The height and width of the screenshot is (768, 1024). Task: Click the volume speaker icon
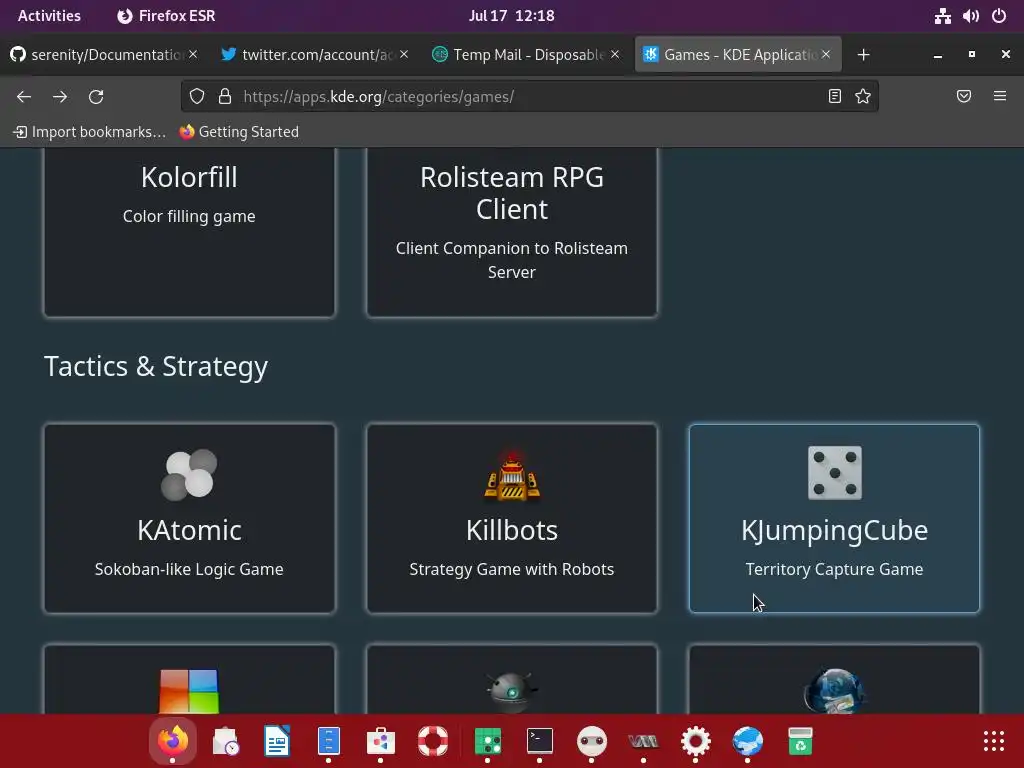(970, 16)
